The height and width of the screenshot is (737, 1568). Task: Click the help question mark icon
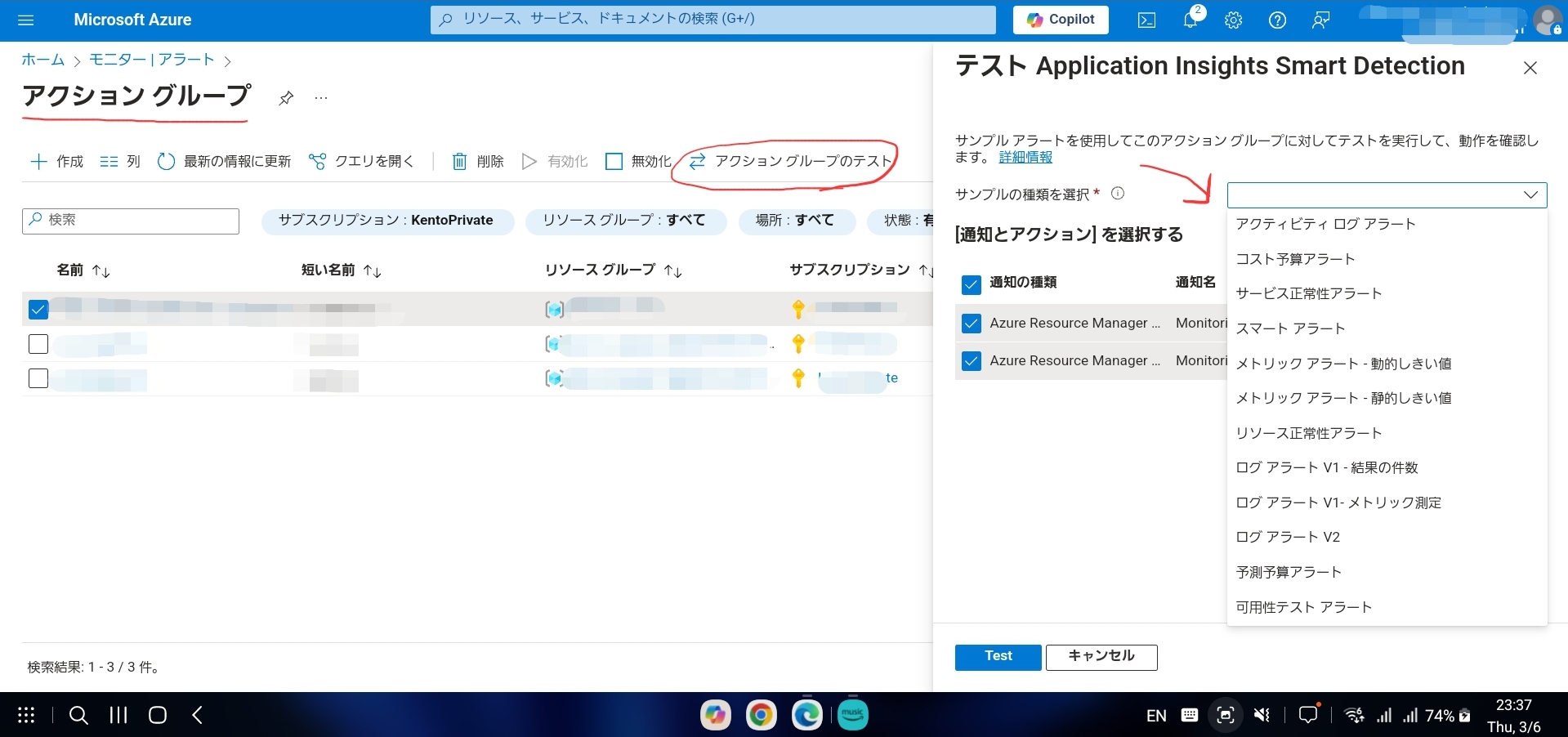point(1277,20)
